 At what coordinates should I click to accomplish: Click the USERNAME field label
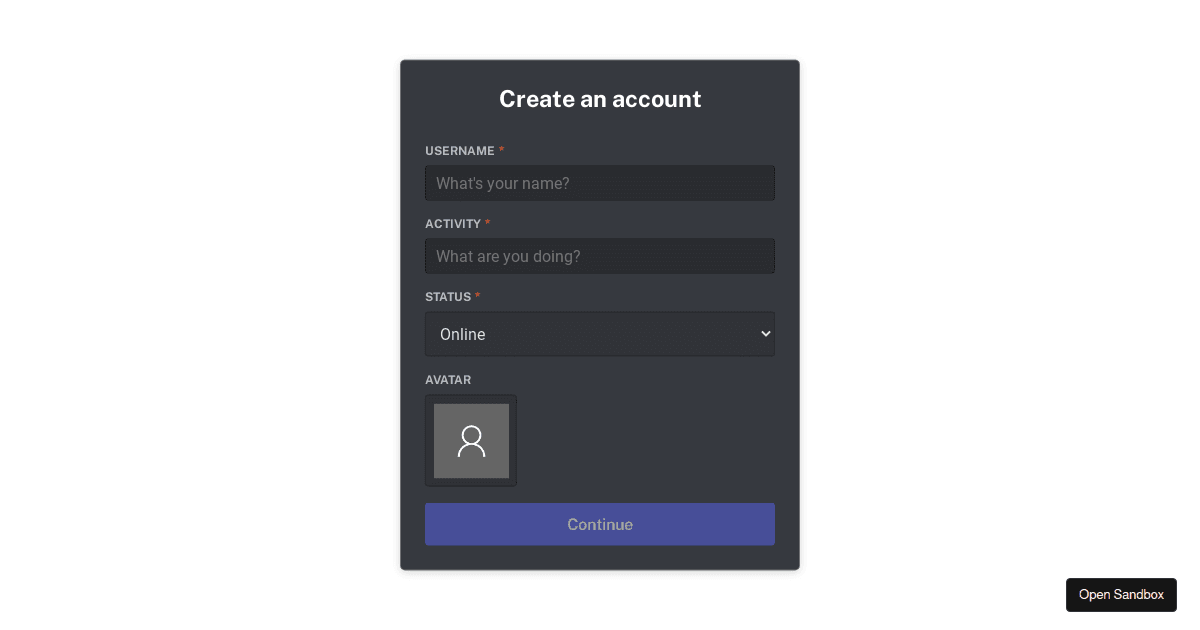click(x=460, y=150)
